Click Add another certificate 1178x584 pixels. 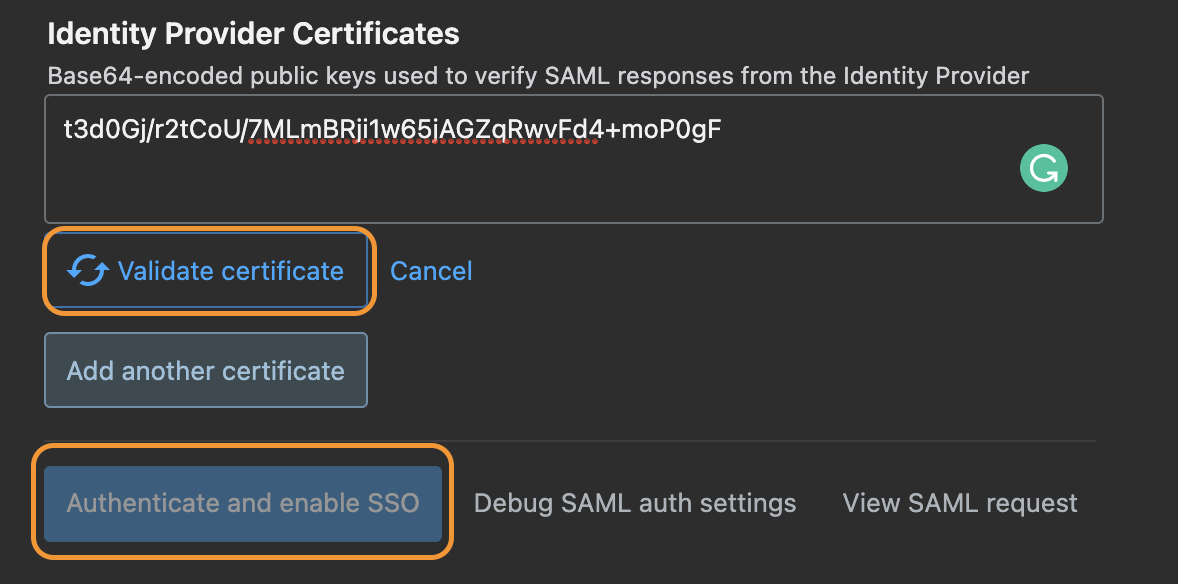205,371
